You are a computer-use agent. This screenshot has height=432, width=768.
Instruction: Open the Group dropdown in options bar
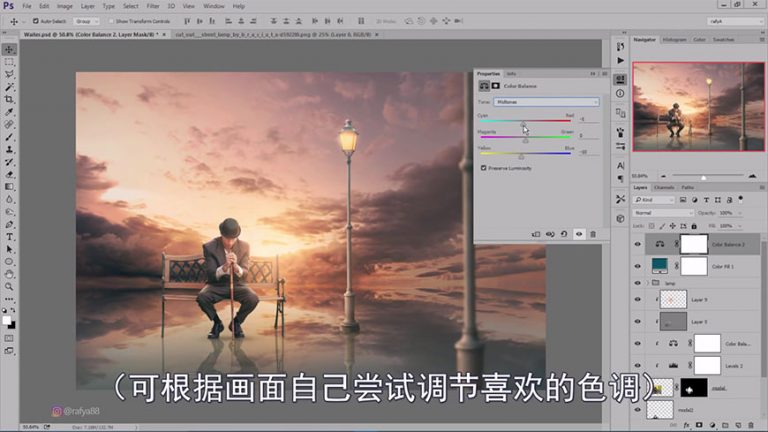(86, 21)
